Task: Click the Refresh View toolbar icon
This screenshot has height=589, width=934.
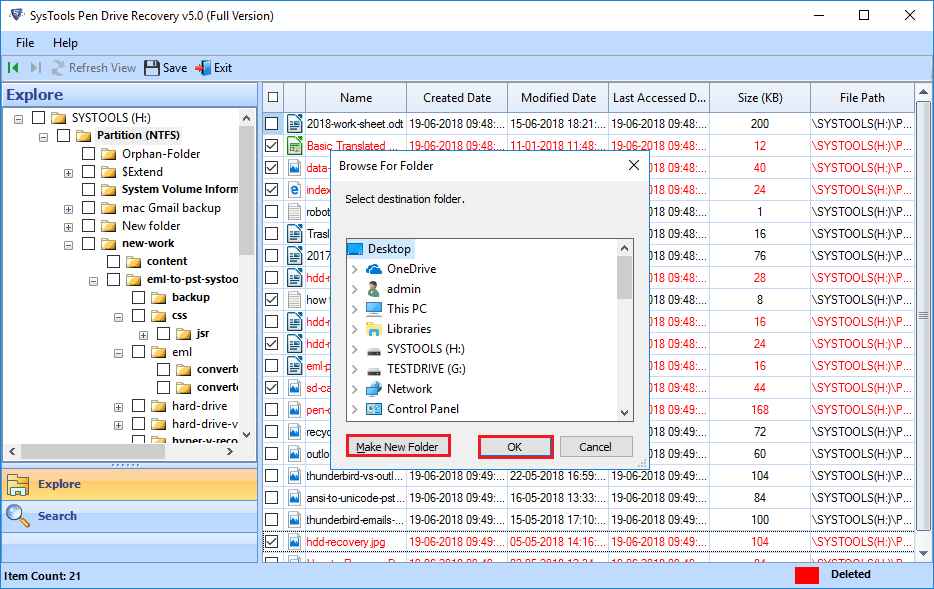Action: pyautogui.click(x=58, y=68)
